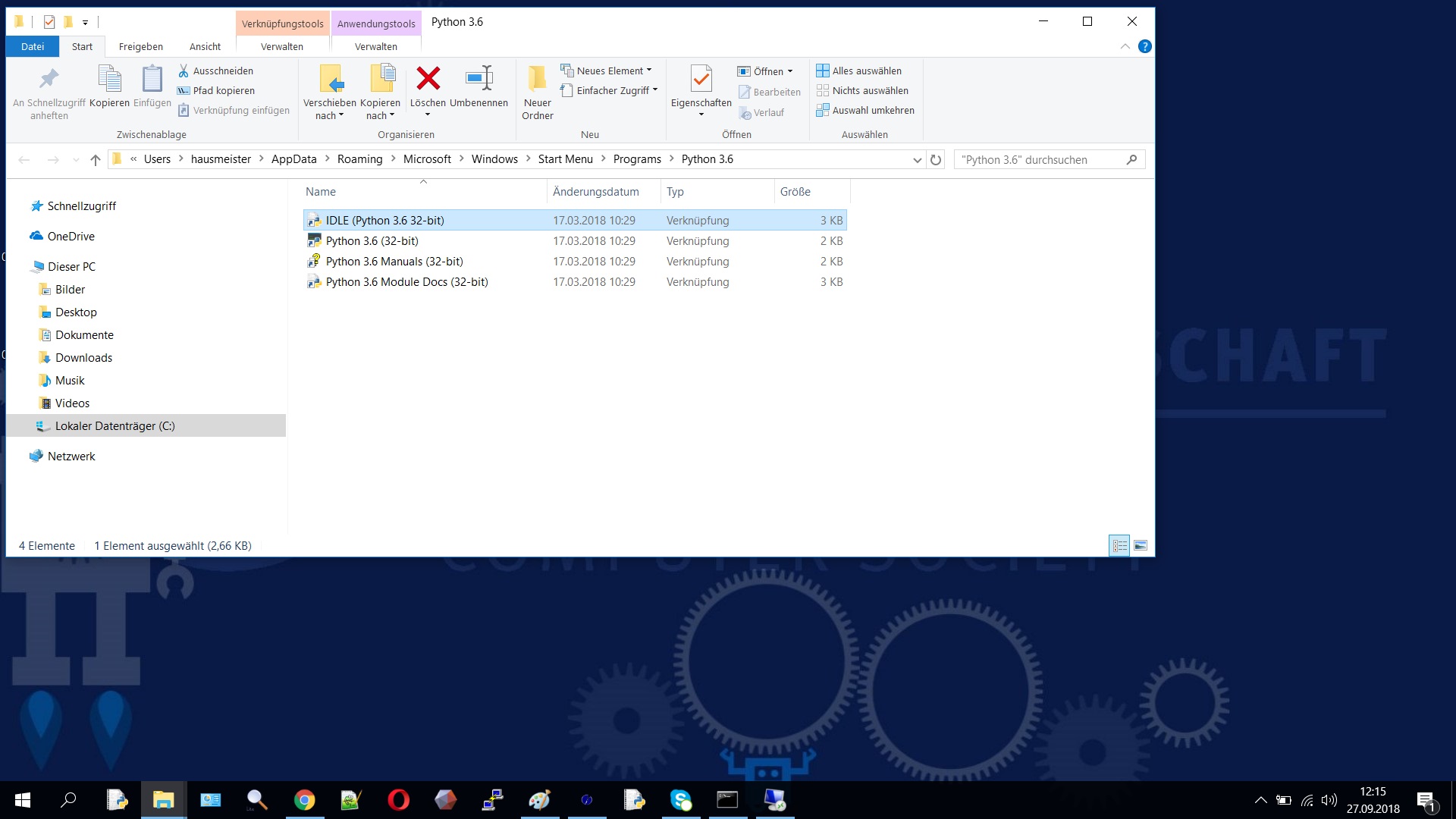Open Einfacher Zugriff dropdown
The width and height of the screenshot is (1456, 819).
[609, 90]
